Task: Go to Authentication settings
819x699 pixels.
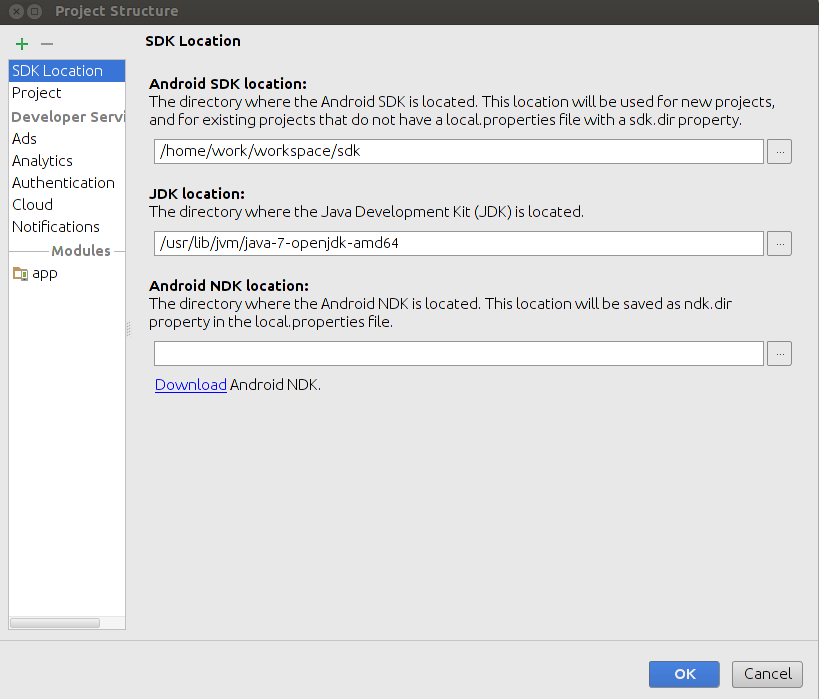Action: (x=63, y=183)
